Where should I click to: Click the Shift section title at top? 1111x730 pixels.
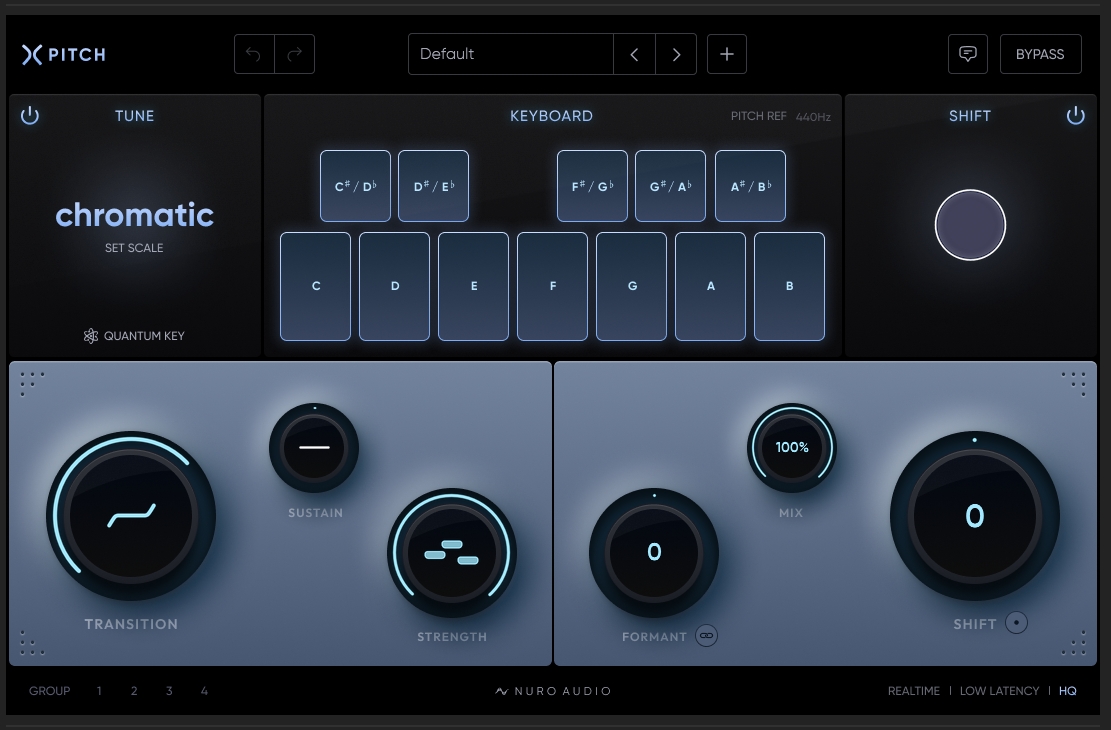[x=970, y=116]
